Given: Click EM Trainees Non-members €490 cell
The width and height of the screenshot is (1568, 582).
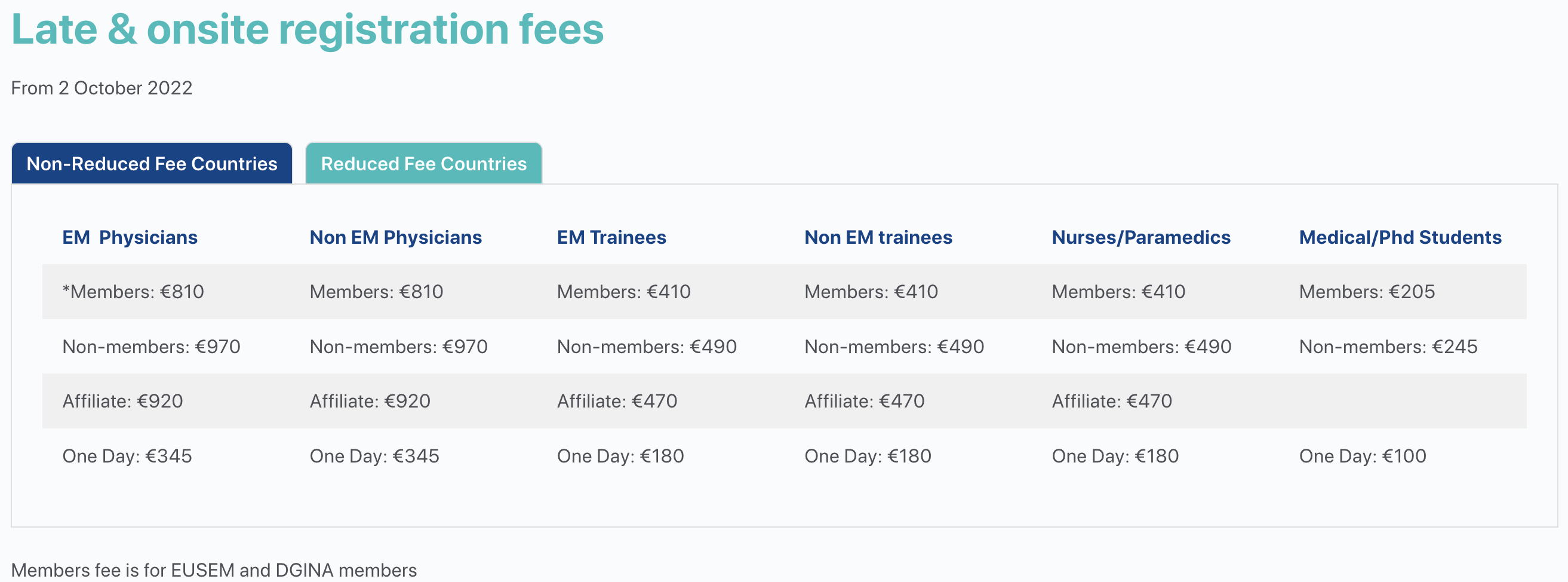Looking at the screenshot, I should [x=647, y=347].
